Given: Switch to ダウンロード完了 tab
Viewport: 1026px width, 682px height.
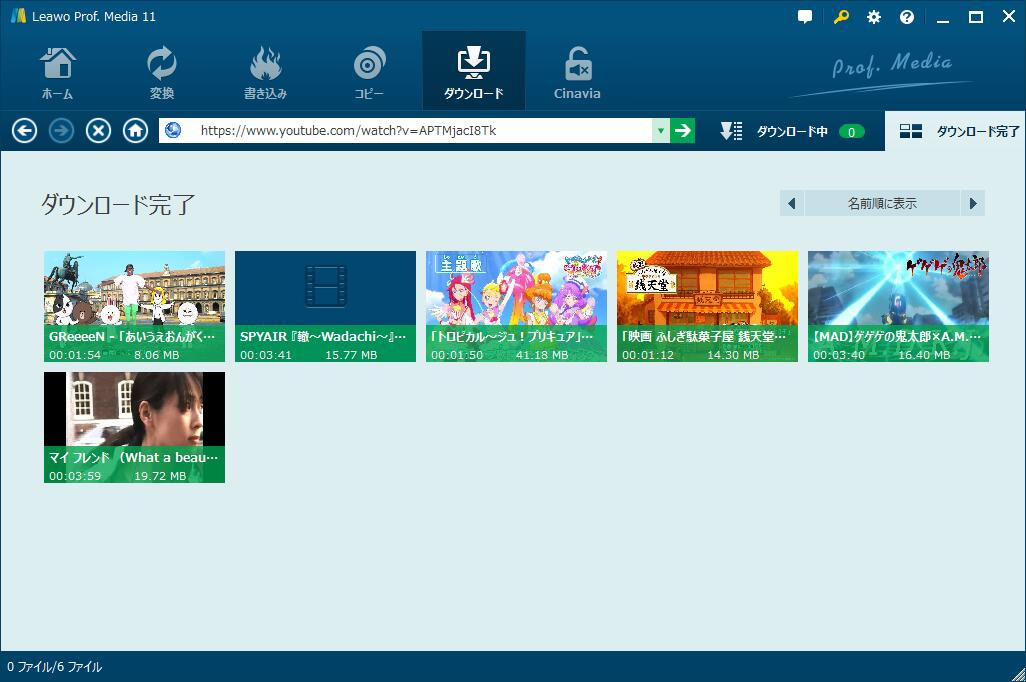Looking at the screenshot, I should (x=957, y=132).
